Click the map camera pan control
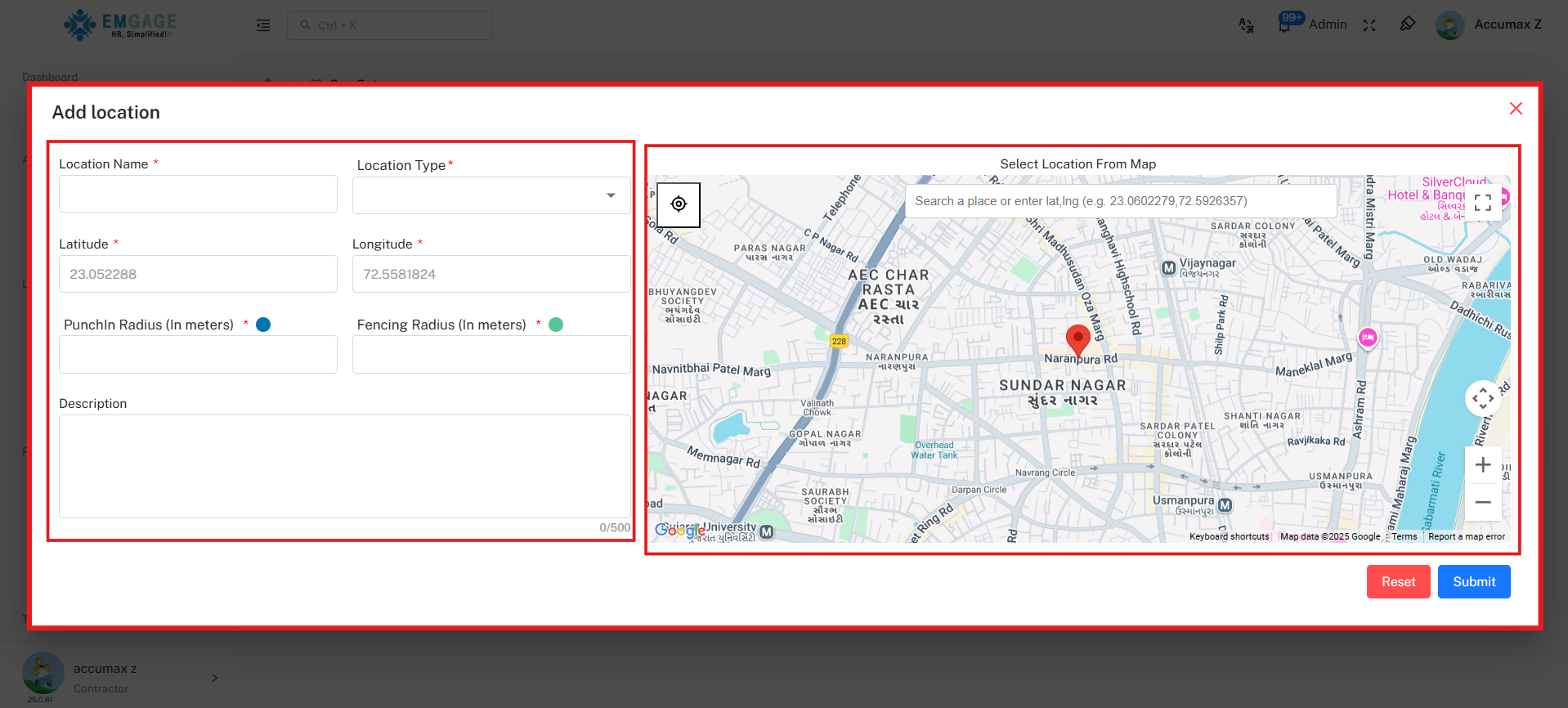Viewport: 1568px width, 708px height. [x=1483, y=399]
